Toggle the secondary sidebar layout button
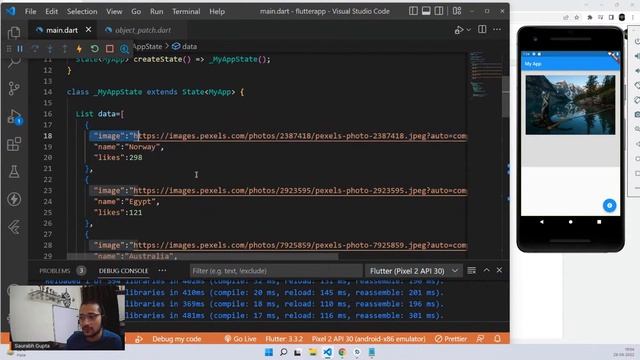Image resolution: width=640 pixels, height=360 pixels. [x=439, y=11]
